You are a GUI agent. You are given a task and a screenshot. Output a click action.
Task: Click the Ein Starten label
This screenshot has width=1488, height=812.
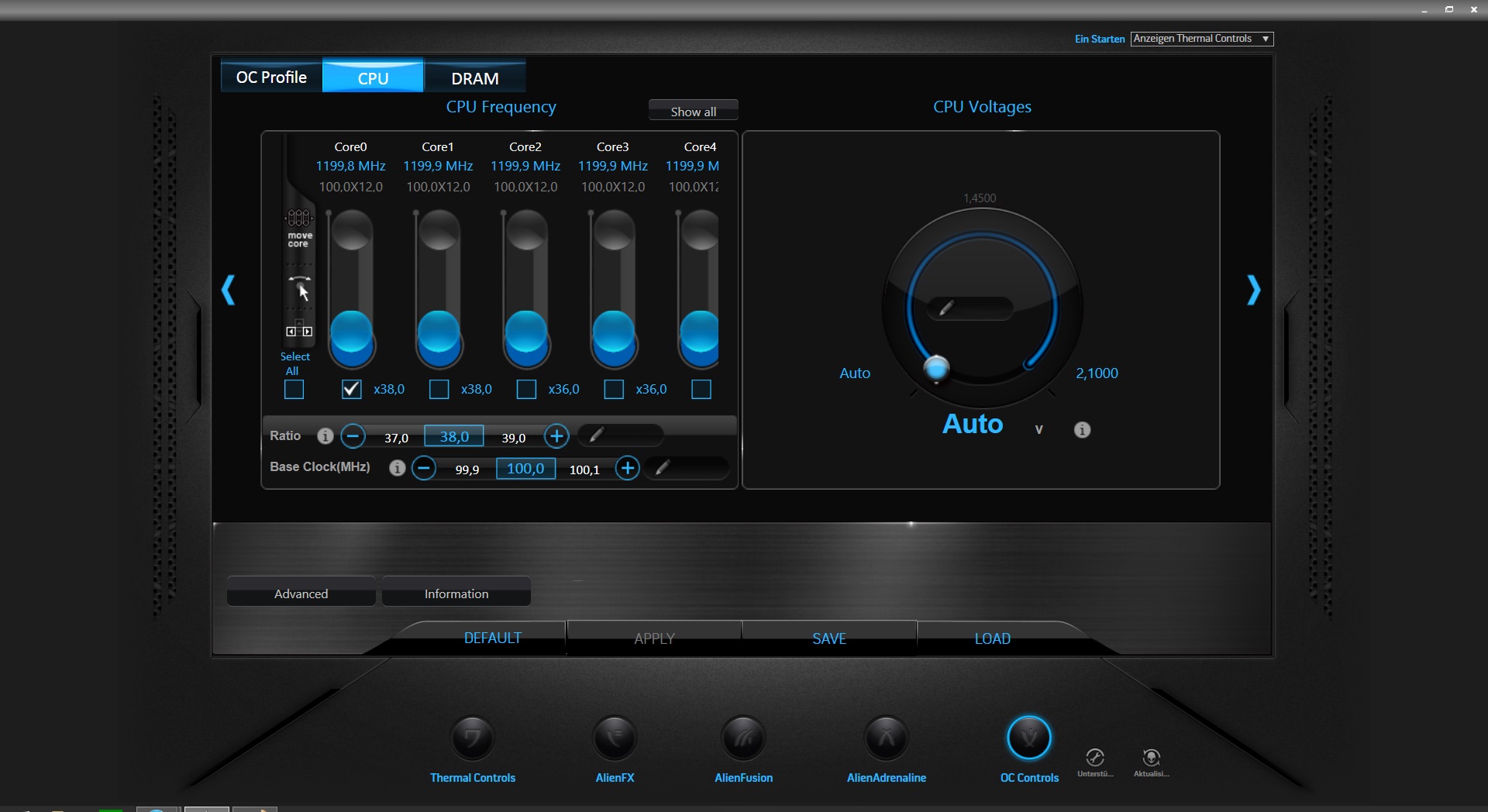point(1100,39)
